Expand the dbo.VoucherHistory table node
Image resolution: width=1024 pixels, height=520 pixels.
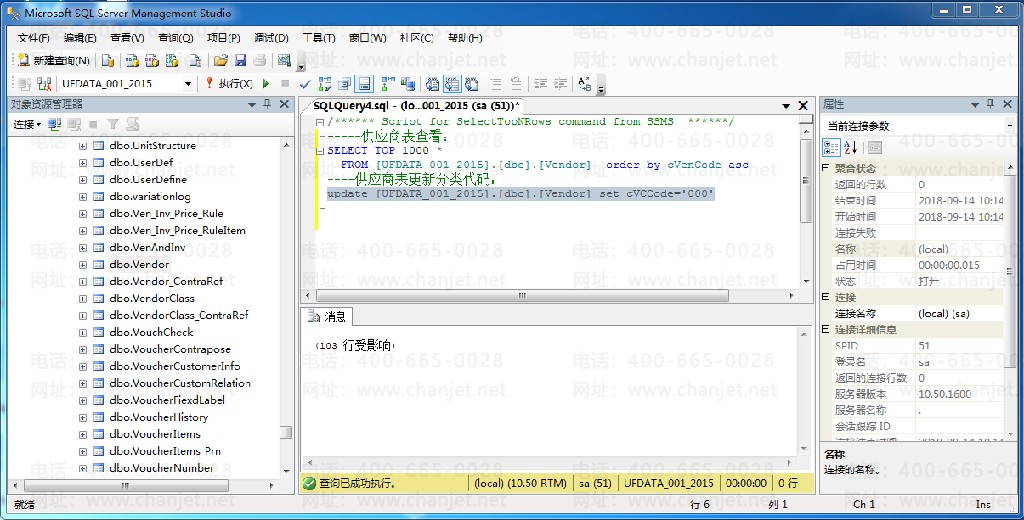coord(83,417)
